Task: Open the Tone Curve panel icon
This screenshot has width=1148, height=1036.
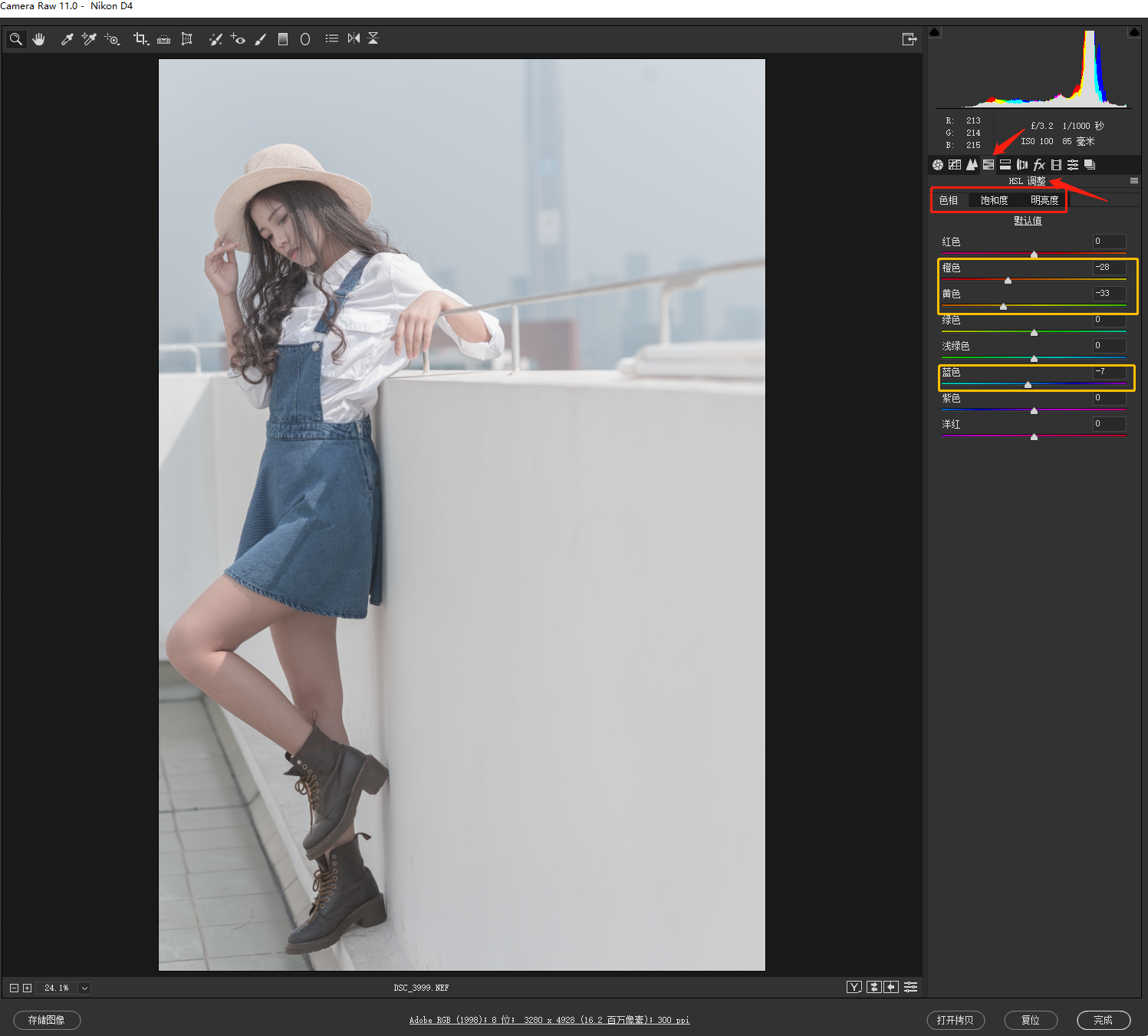Action: click(955, 165)
